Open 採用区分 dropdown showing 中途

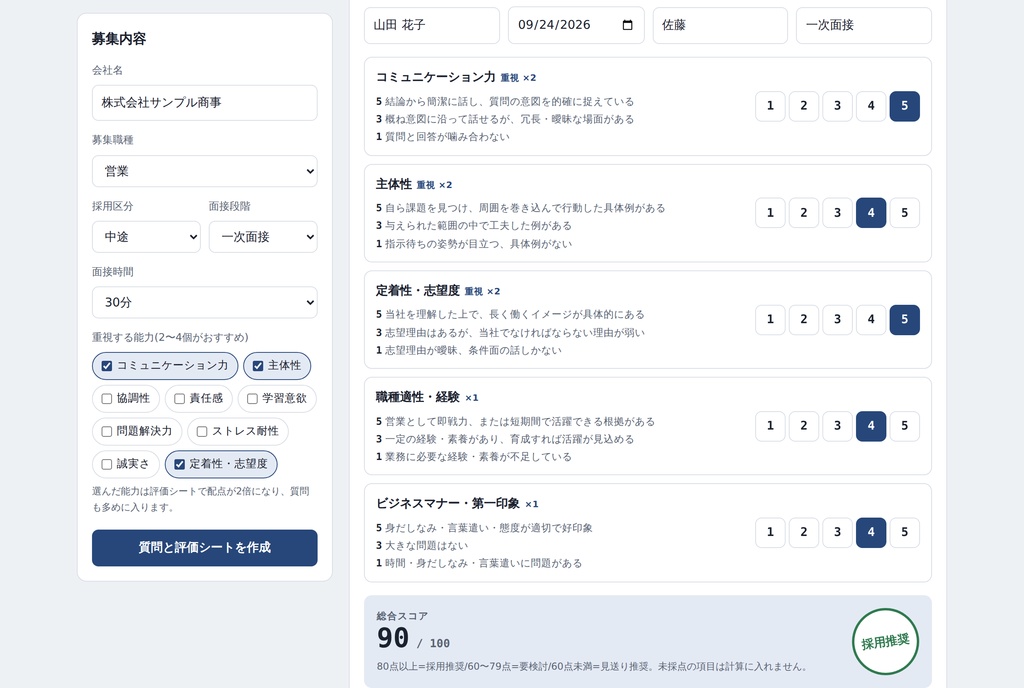tap(146, 237)
